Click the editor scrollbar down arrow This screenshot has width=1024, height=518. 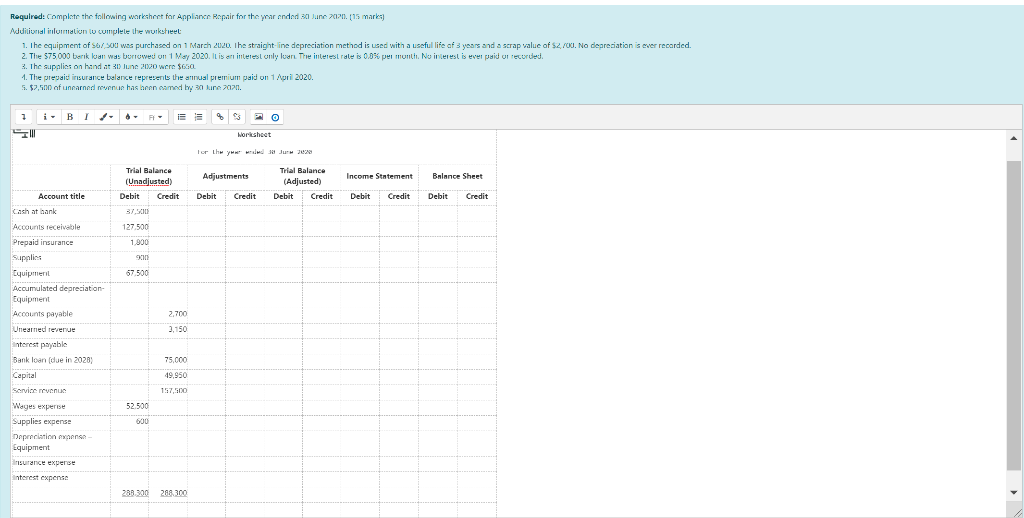pyautogui.click(x=1014, y=493)
